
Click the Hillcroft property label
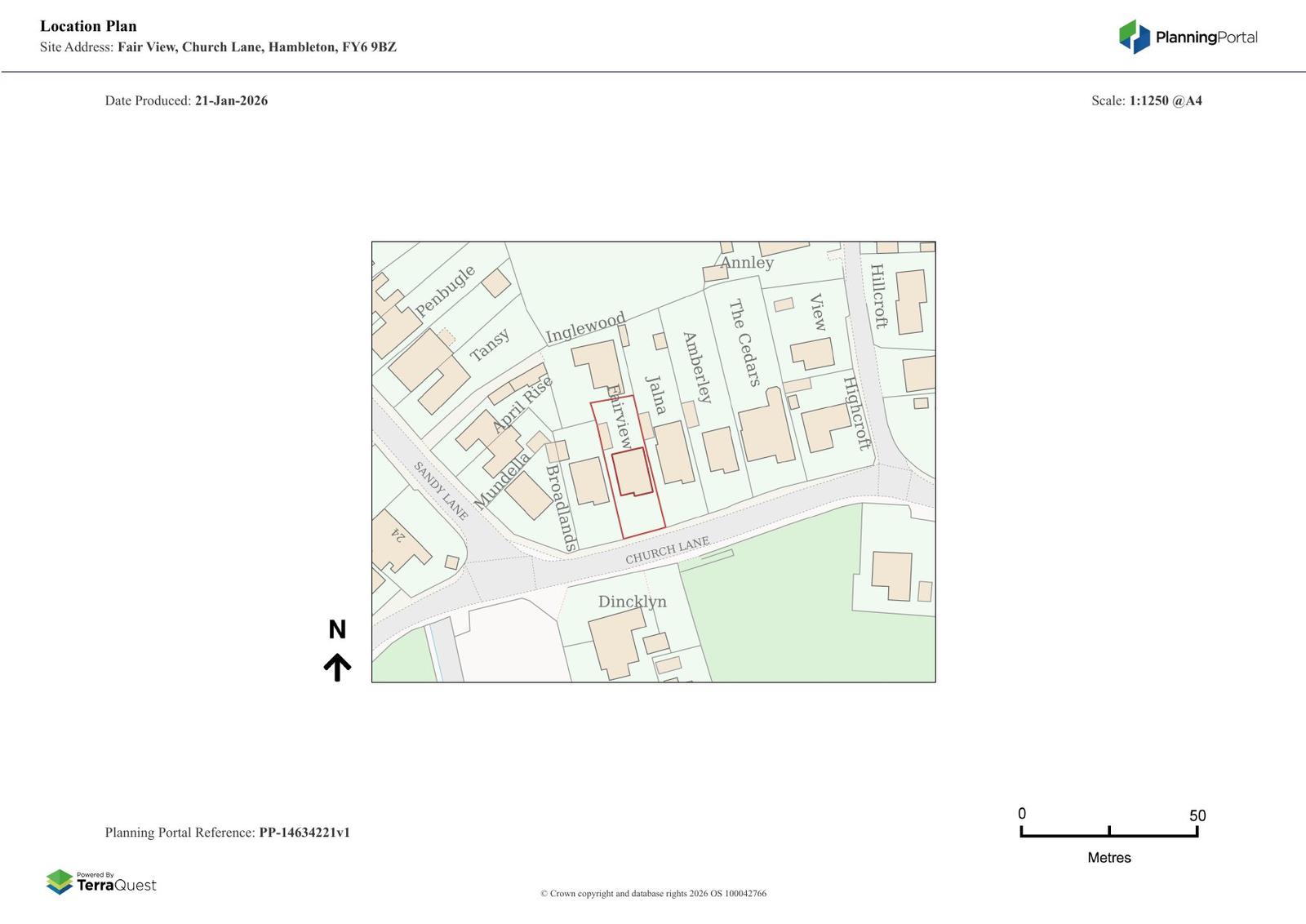[x=878, y=295]
